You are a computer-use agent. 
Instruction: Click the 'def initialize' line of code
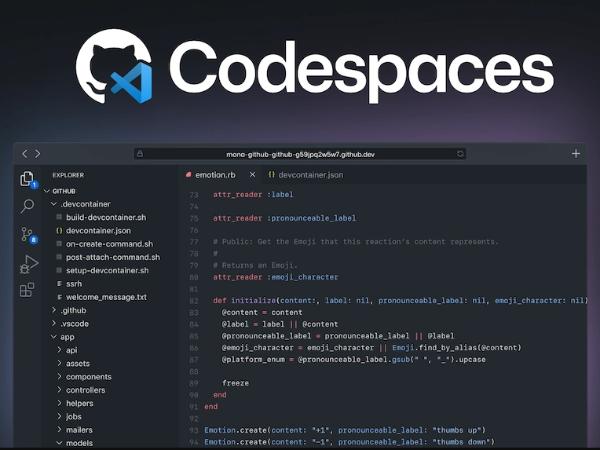pos(400,300)
